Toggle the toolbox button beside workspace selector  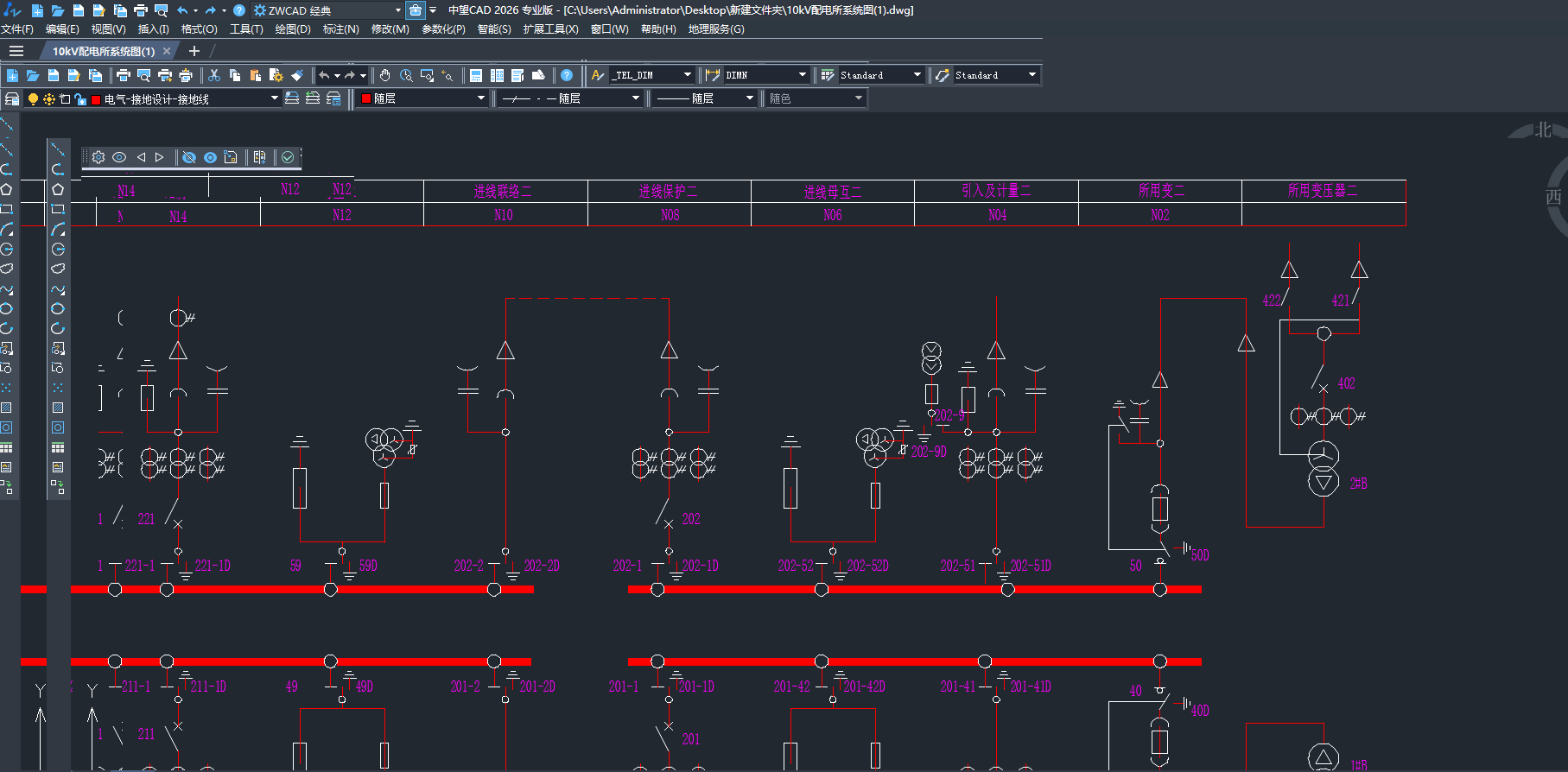(416, 10)
